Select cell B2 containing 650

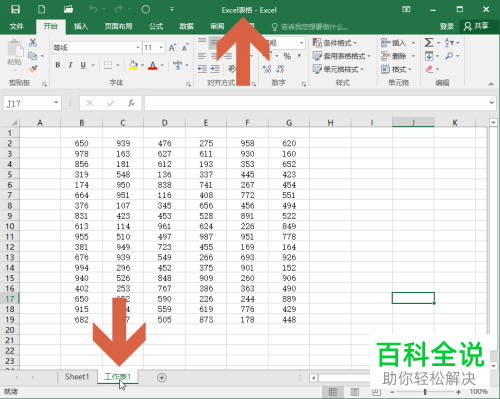[x=81, y=143]
